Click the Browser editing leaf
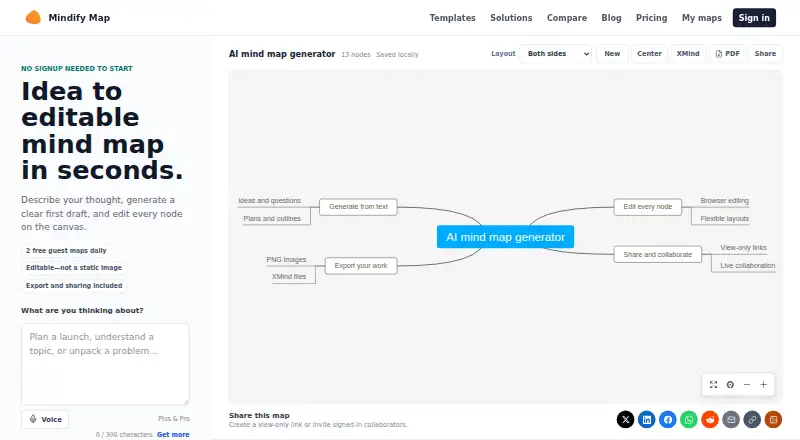 pos(724,201)
